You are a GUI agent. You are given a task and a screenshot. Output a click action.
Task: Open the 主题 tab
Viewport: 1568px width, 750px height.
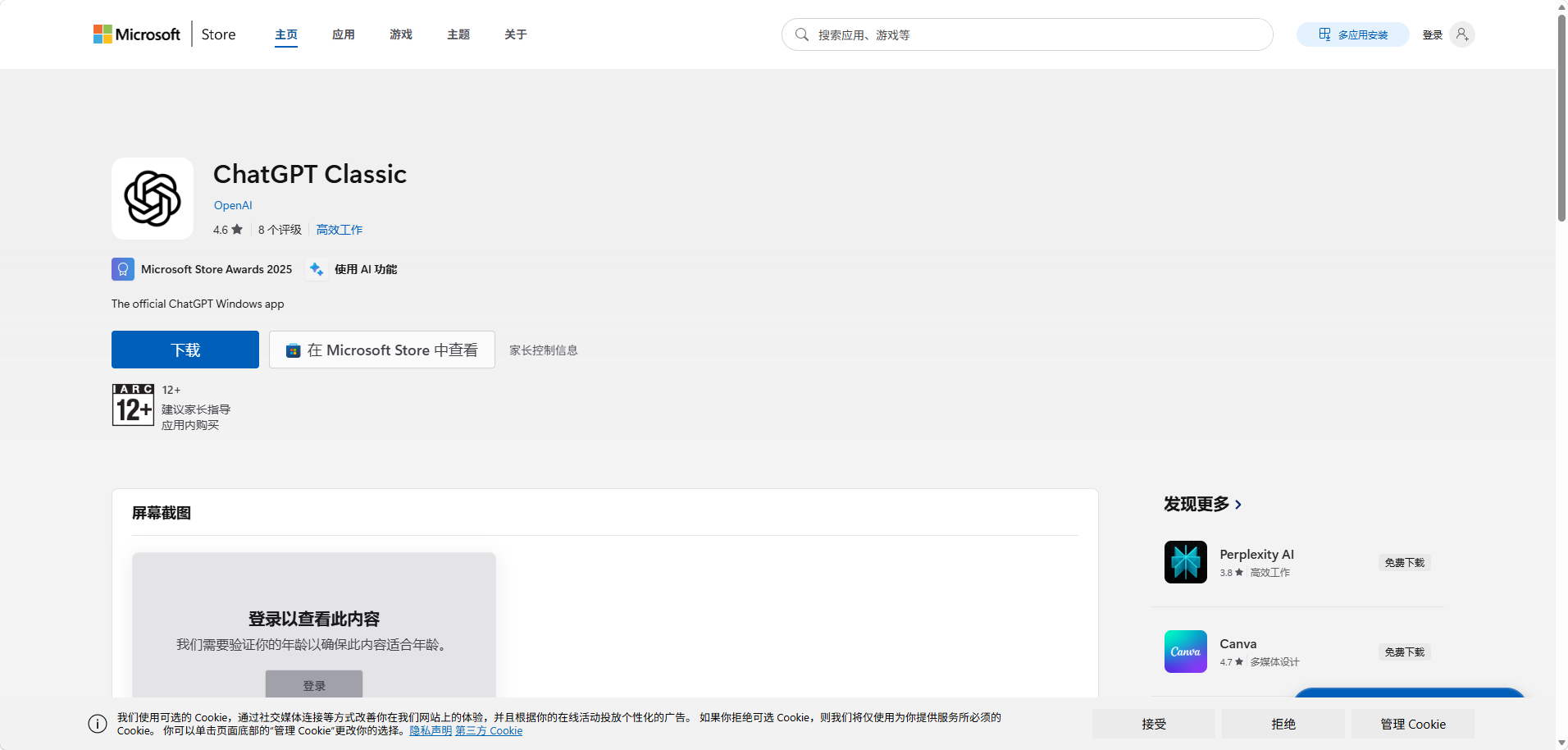pos(458,34)
